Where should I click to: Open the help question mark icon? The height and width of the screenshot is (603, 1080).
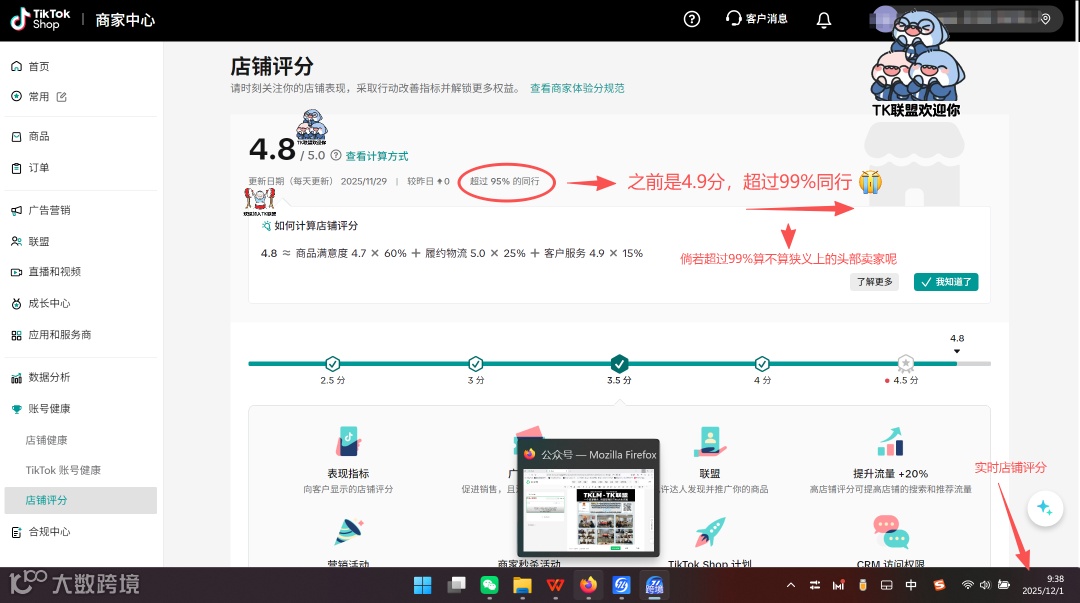692,19
